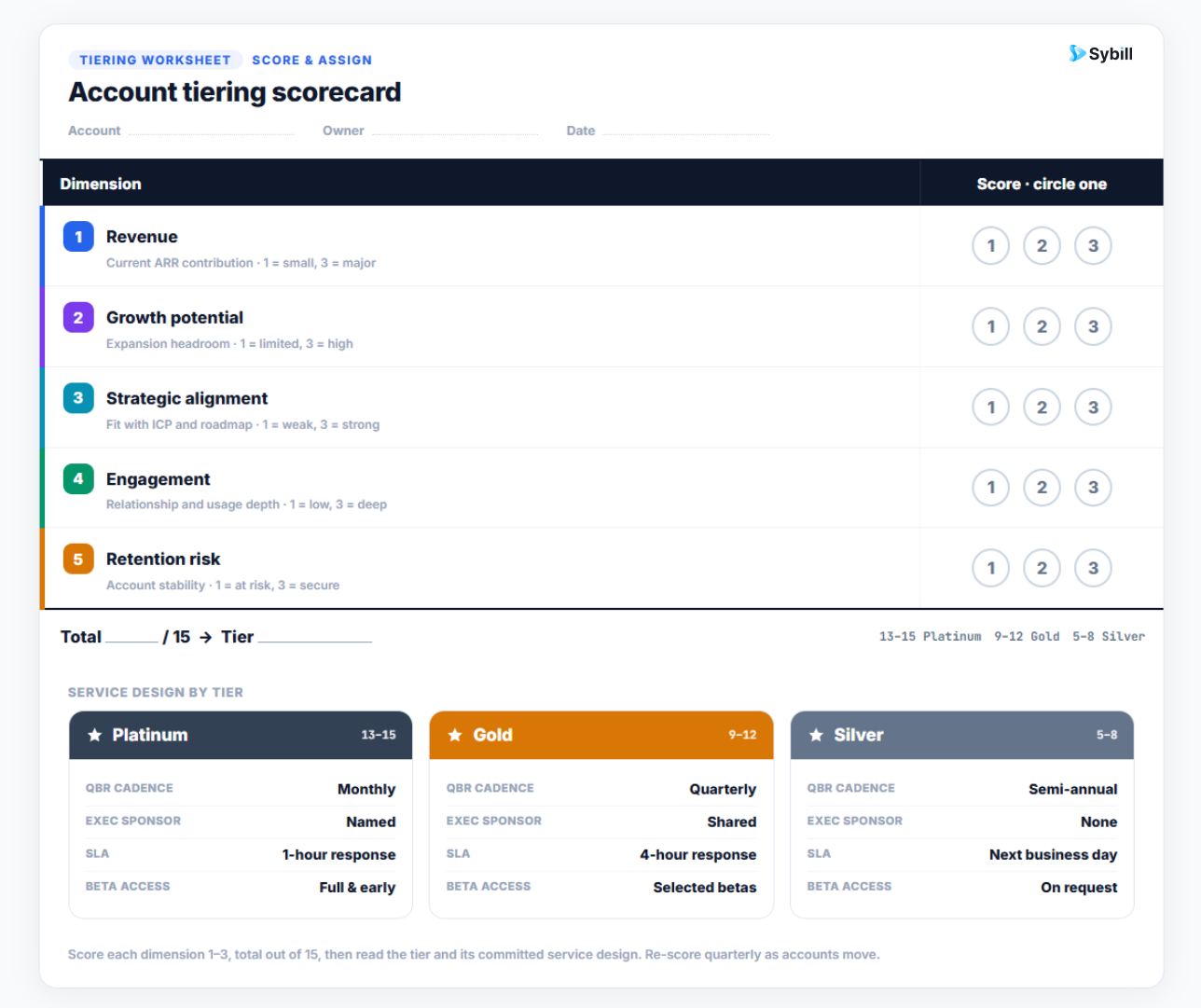Viewport: 1201px width, 1008px height.
Task: Click the Platinum beta access value Full & early
Action: [357, 887]
